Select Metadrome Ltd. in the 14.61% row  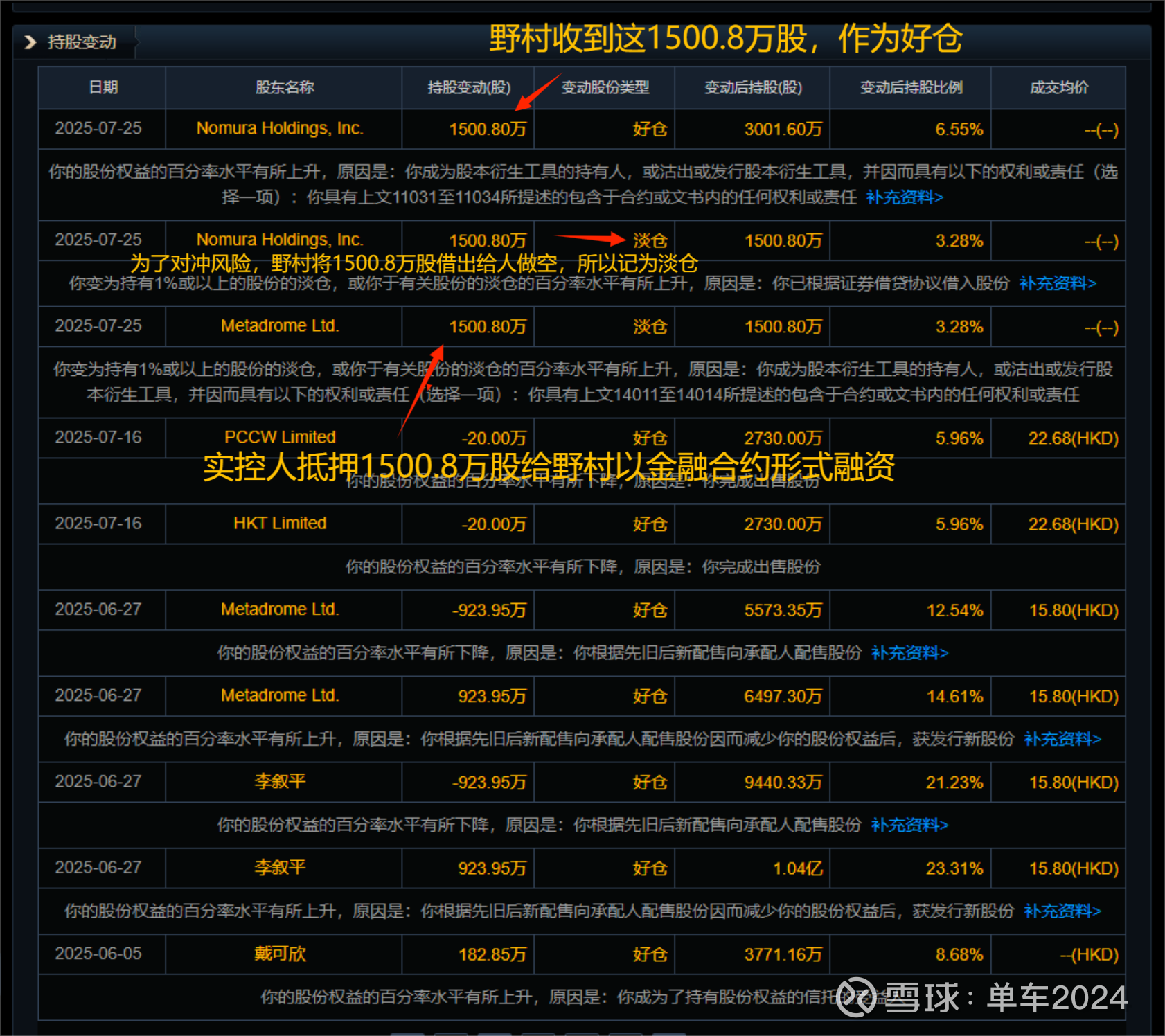pyautogui.click(x=280, y=695)
